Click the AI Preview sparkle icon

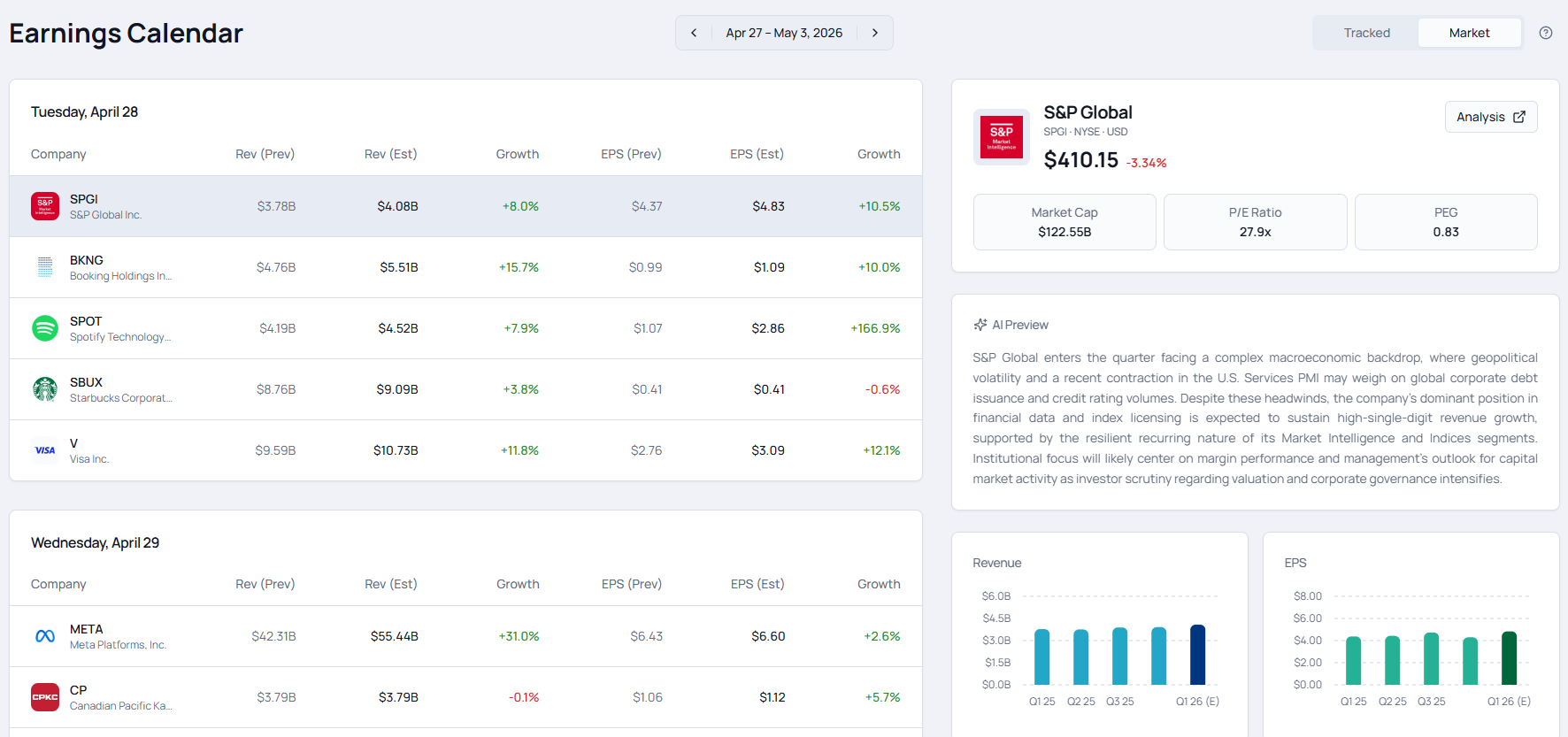(980, 325)
